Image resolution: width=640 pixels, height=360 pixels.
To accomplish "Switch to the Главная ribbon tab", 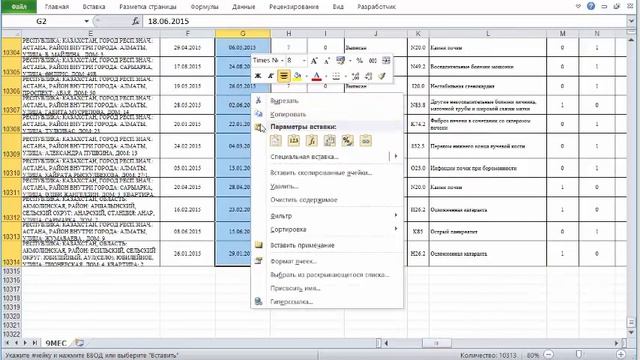I will click(x=57, y=7).
